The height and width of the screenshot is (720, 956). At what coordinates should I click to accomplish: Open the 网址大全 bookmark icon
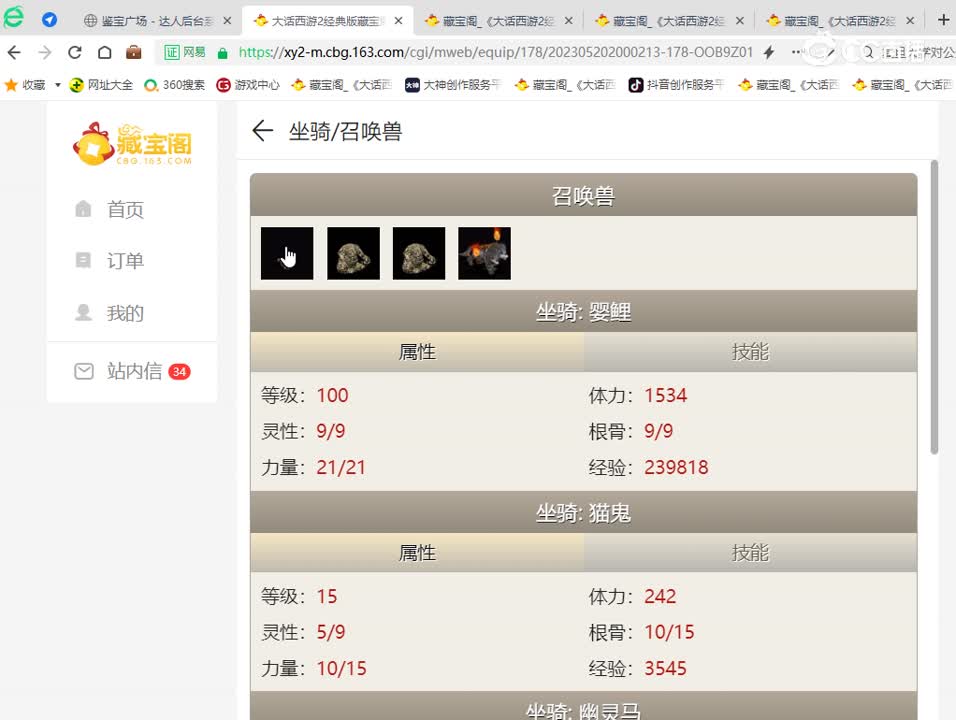point(74,85)
